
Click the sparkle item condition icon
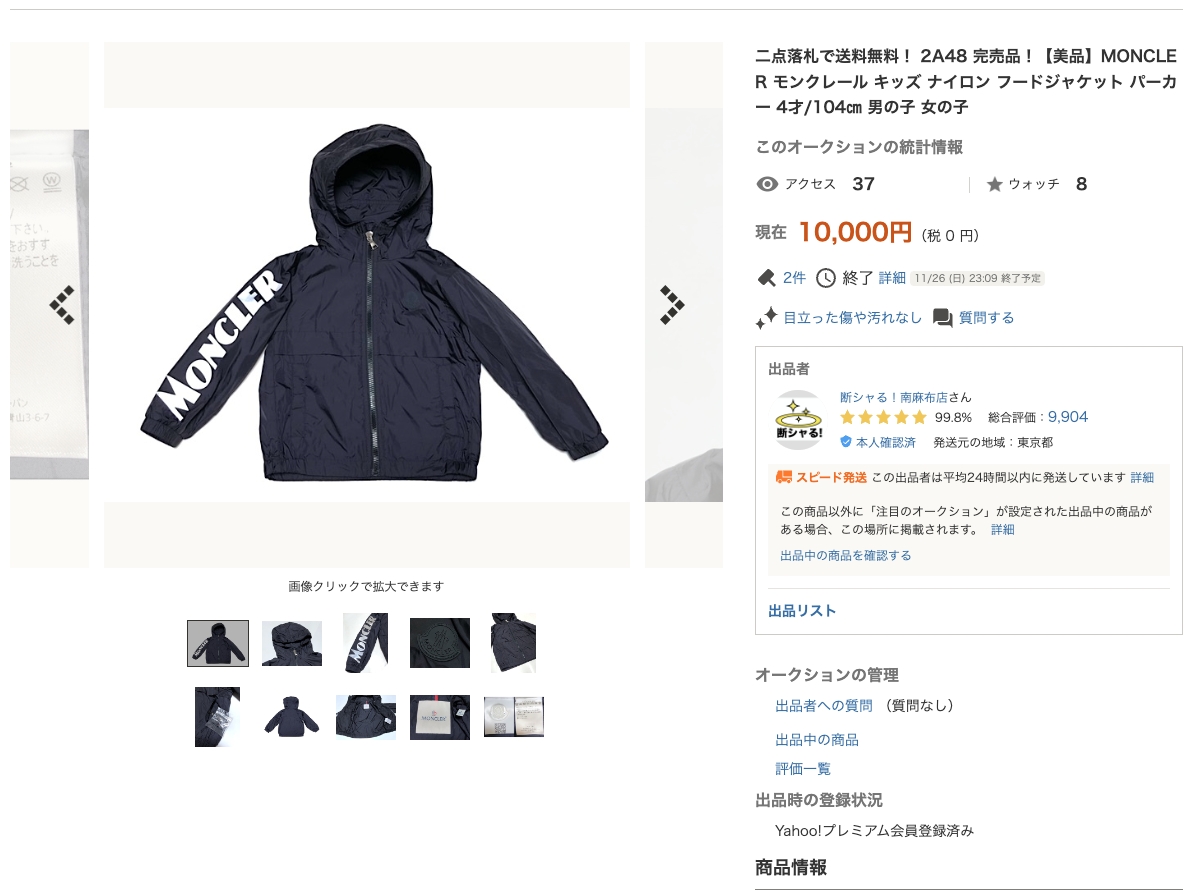766,318
